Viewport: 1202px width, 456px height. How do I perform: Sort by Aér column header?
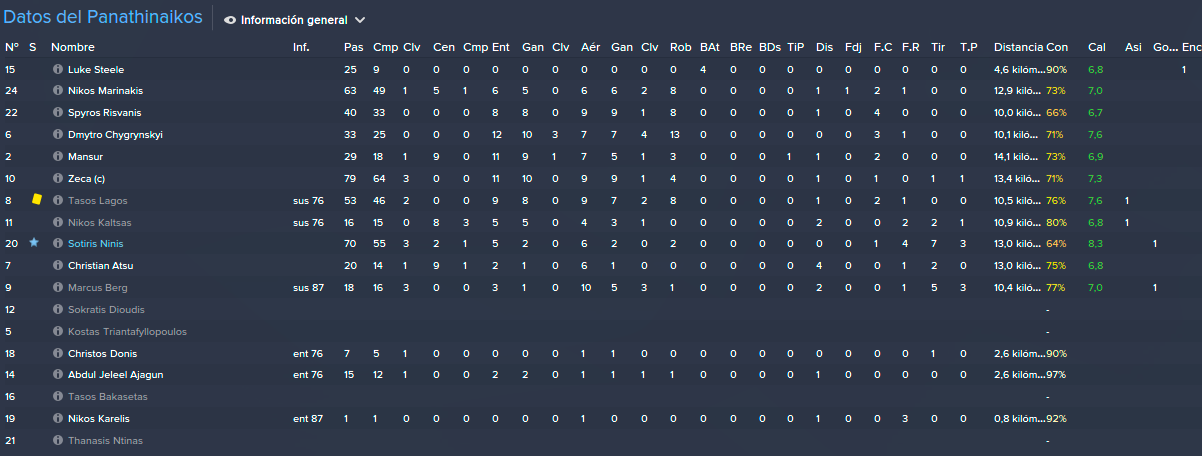(590, 47)
